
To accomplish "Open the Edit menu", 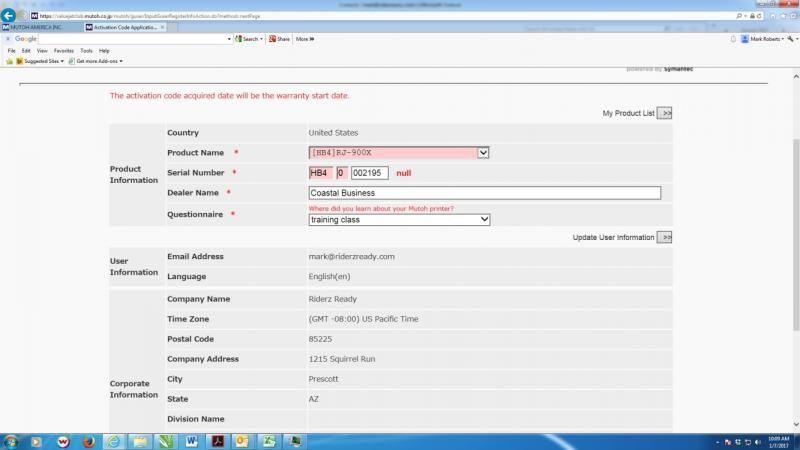I will (26, 51).
